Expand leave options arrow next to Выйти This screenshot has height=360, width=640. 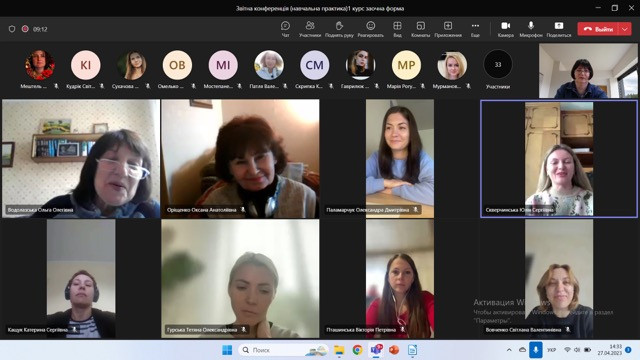625,29
